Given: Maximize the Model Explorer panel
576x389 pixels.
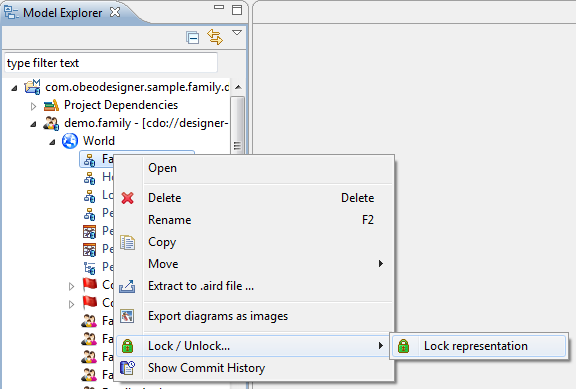Looking at the screenshot, I should pos(237,10).
